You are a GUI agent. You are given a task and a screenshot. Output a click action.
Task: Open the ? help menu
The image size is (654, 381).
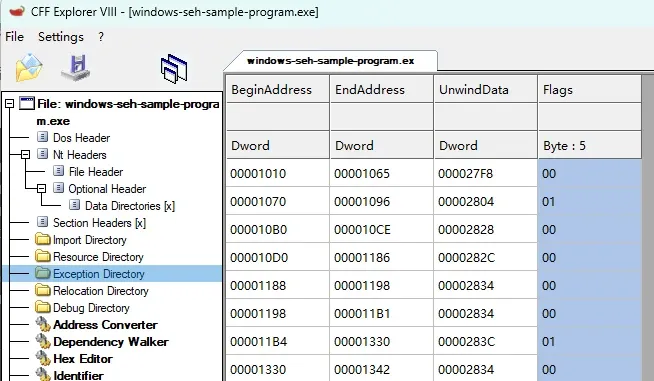pyautogui.click(x=101, y=37)
